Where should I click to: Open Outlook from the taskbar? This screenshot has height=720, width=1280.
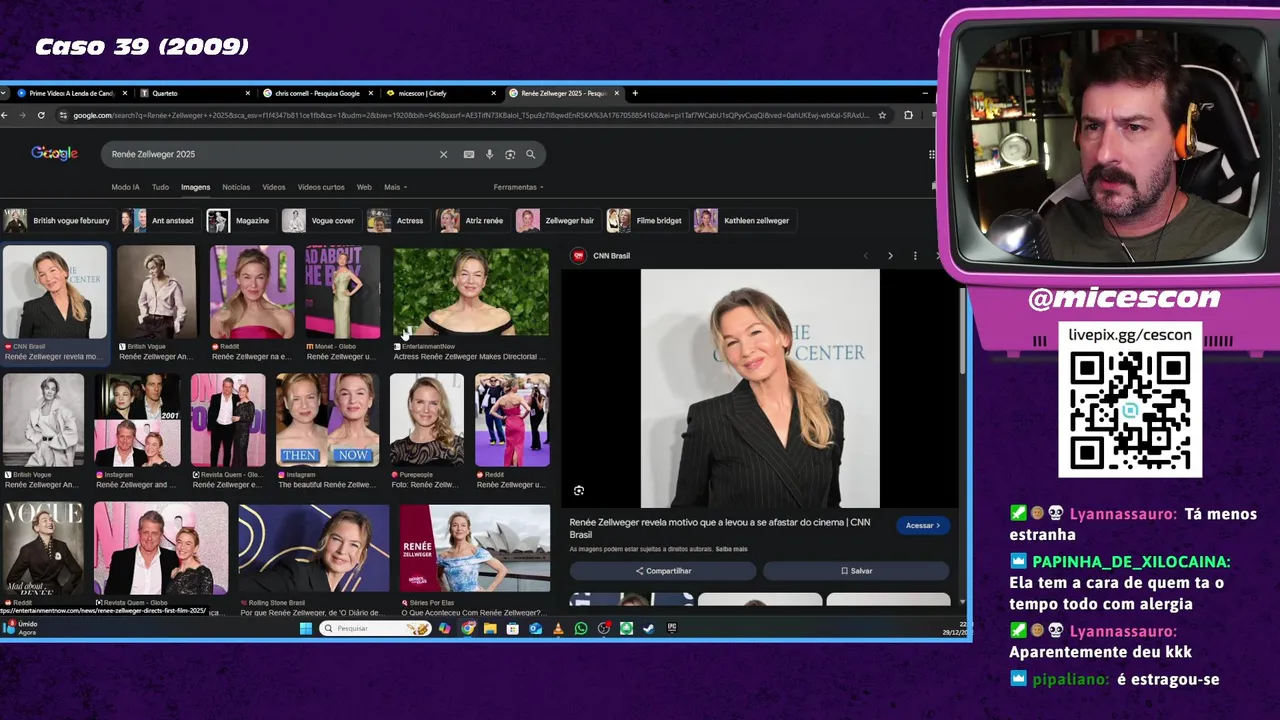point(535,628)
